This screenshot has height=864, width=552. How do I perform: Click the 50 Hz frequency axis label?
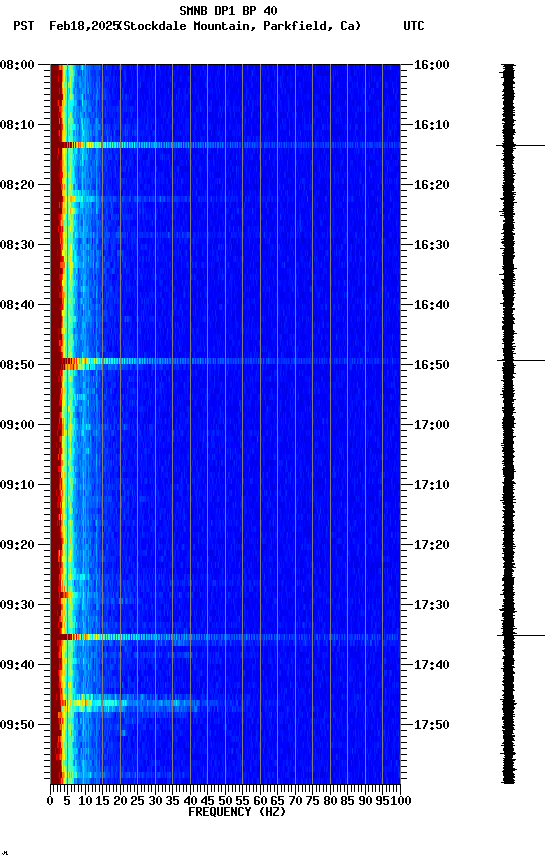point(225,801)
